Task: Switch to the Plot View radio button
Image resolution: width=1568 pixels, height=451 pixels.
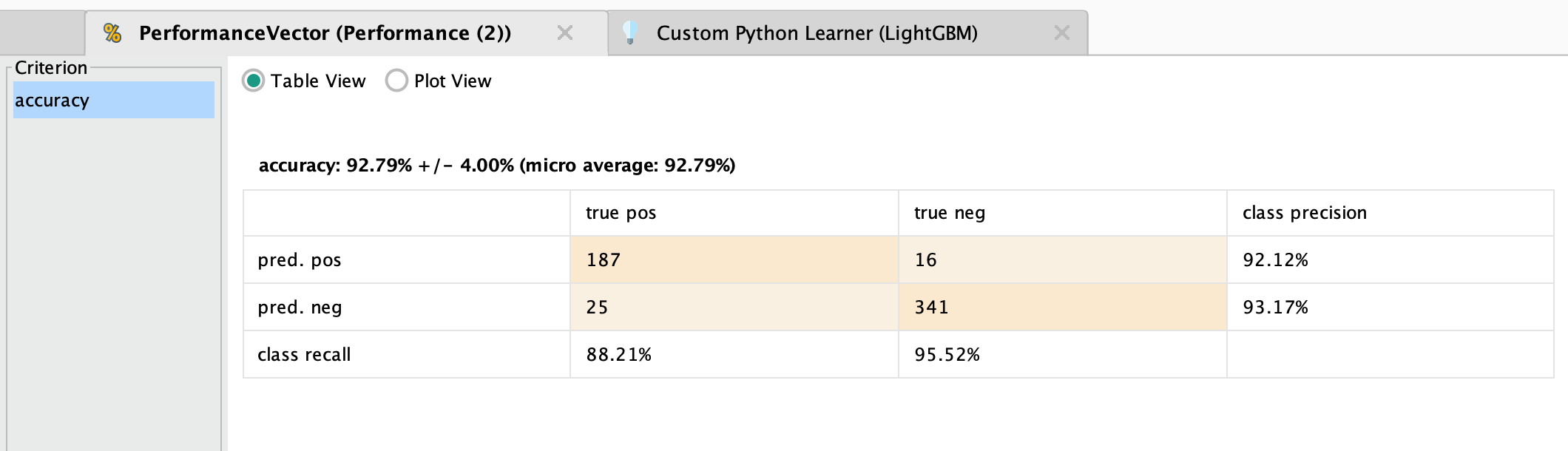Action: click(x=396, y=81)
